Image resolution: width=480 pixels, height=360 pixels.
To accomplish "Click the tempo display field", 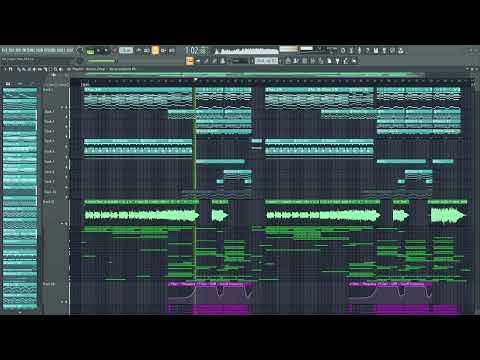I will pos(126,50).
